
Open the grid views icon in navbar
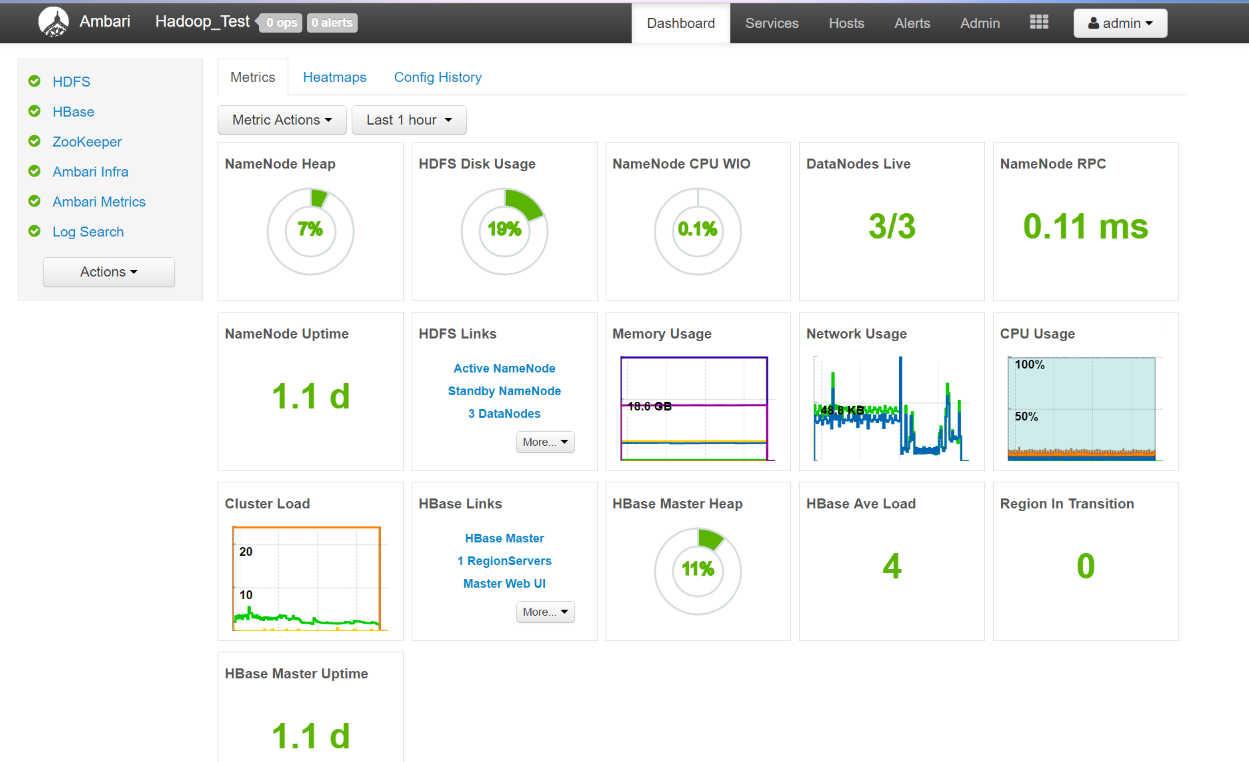pyautogui.click(x=1039, y=22)
